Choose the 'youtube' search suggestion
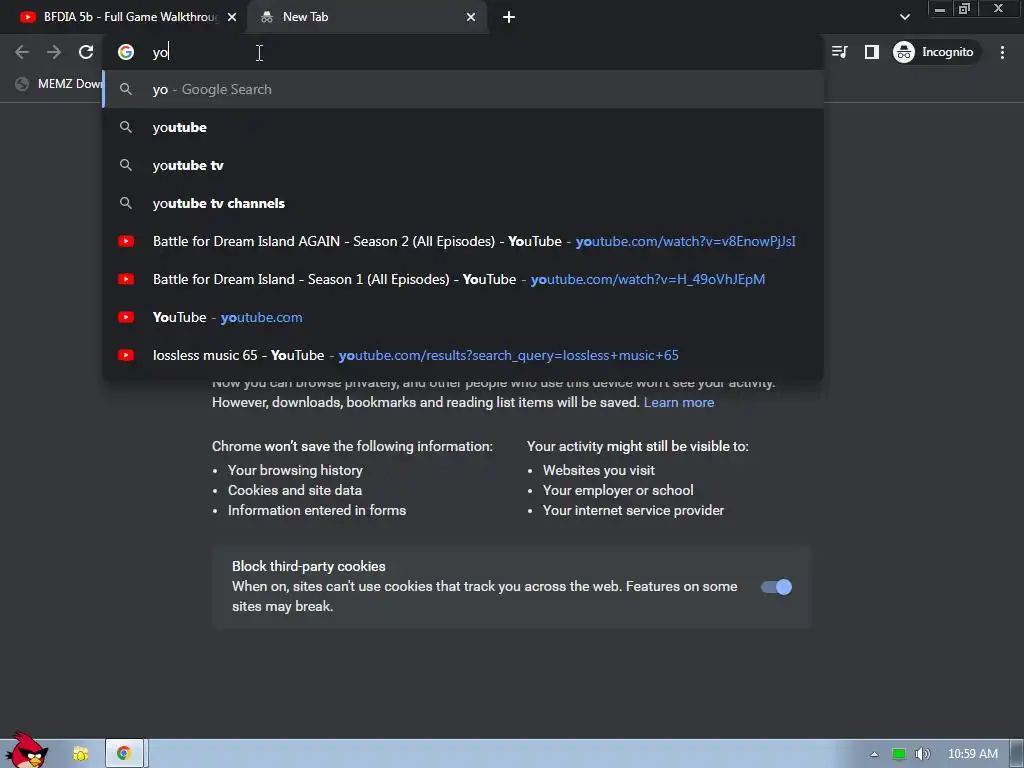This screenshot has width=1024, height=768. coord(463,127)
